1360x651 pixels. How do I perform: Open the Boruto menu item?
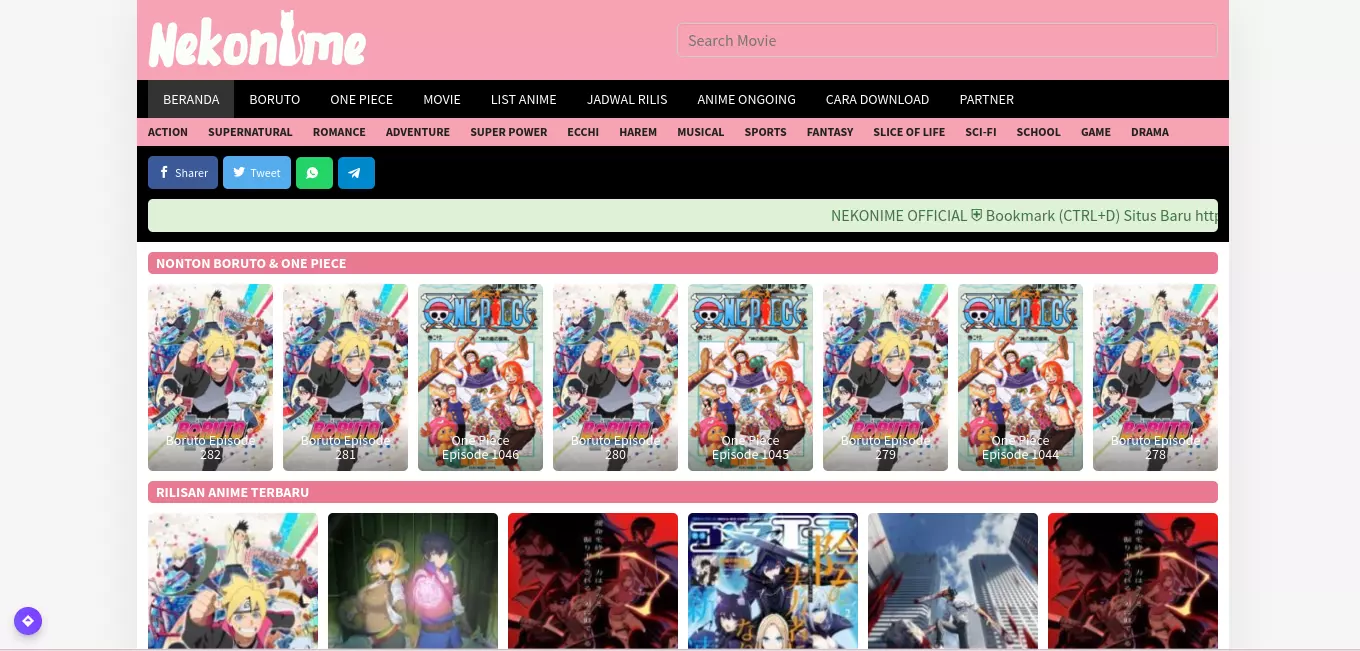tap(275, 99)
